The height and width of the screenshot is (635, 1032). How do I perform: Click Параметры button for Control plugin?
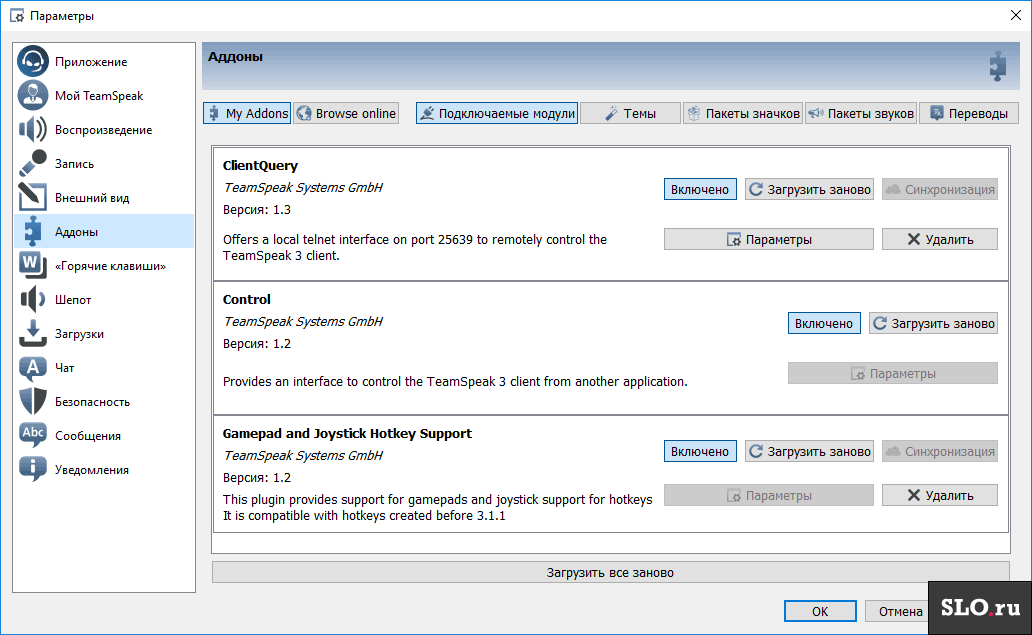pyautogui.click(x=893, y=374)
